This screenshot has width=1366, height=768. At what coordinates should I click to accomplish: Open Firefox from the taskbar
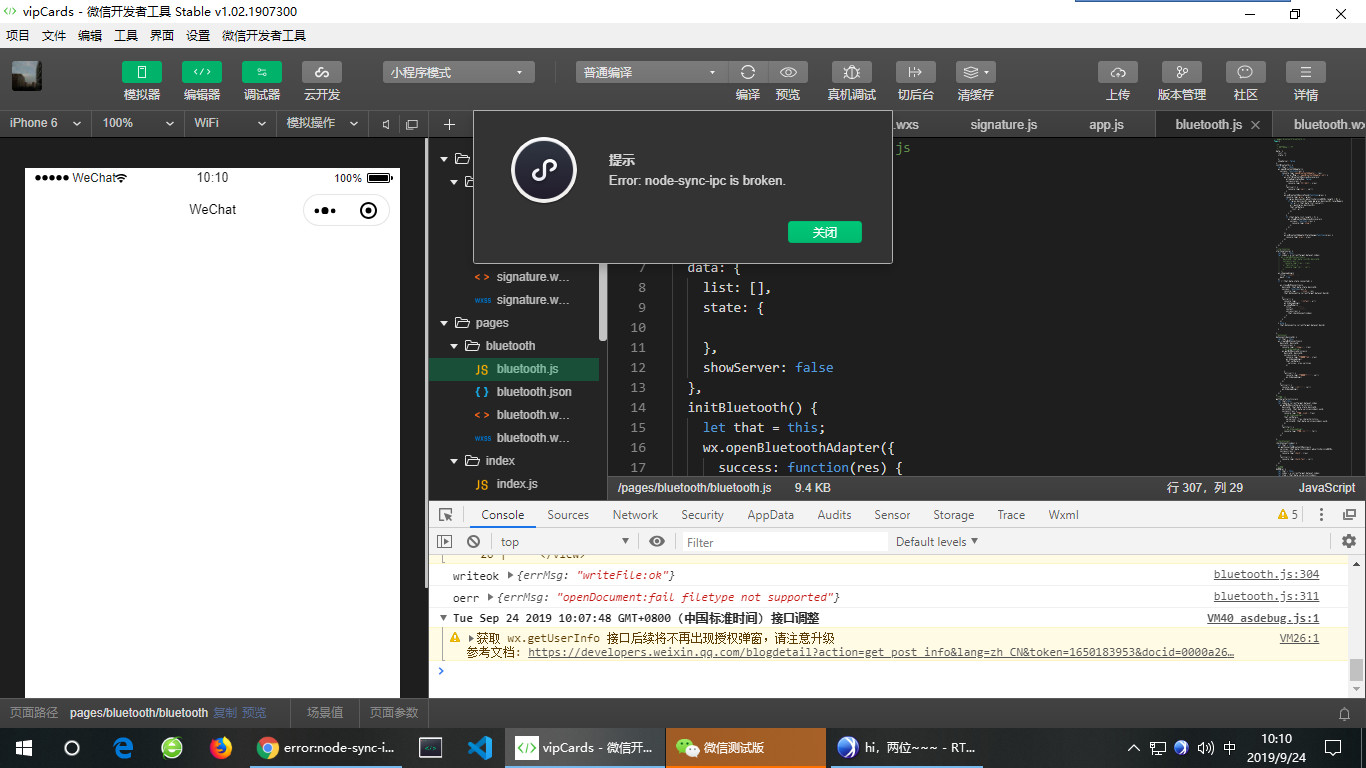[x=221, y=747]
